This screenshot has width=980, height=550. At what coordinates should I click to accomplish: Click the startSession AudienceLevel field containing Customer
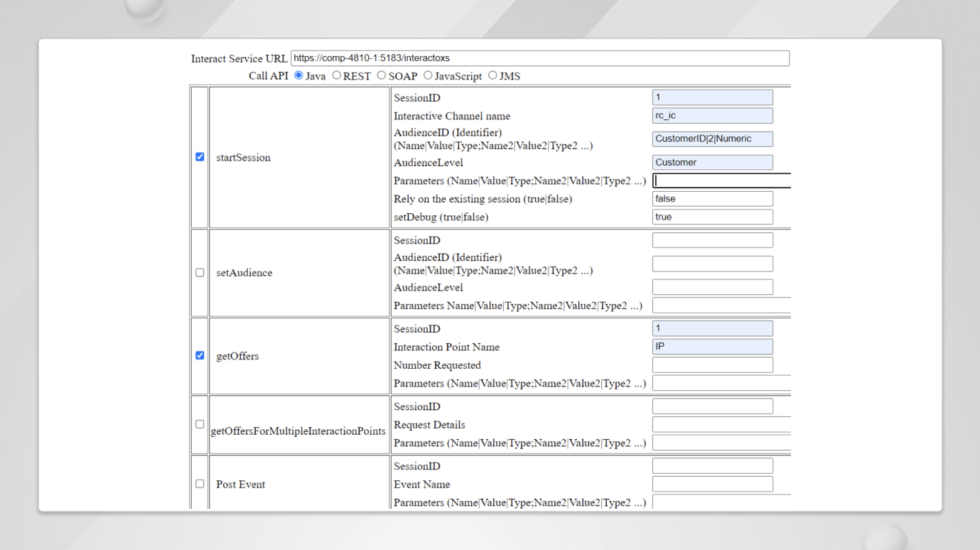click(x=712, y=162)
